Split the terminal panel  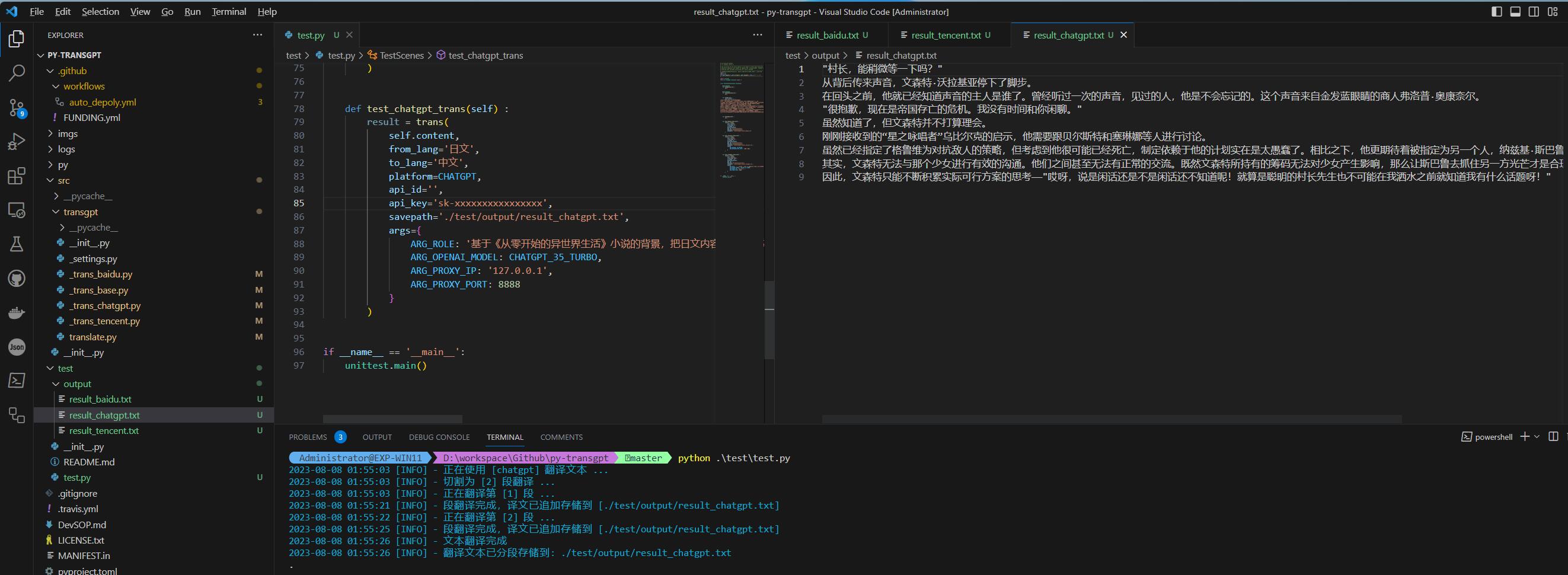pyautogui.click(x=1553, y=437)
